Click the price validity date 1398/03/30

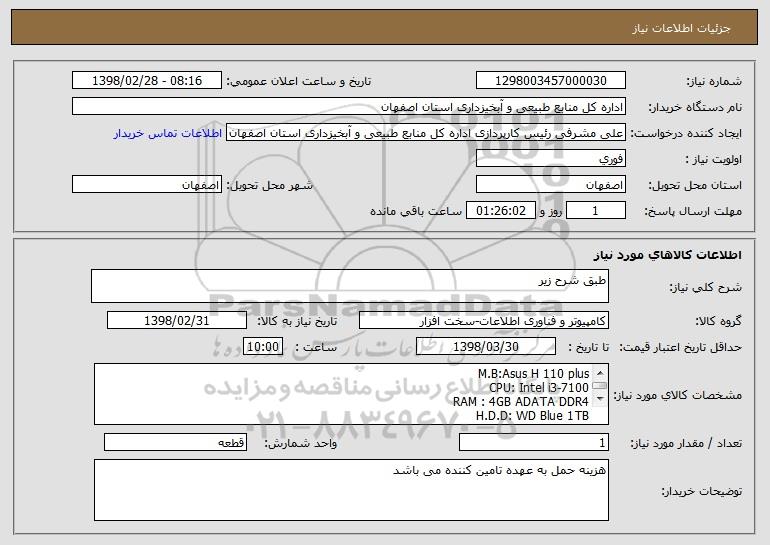click(486, 347)
